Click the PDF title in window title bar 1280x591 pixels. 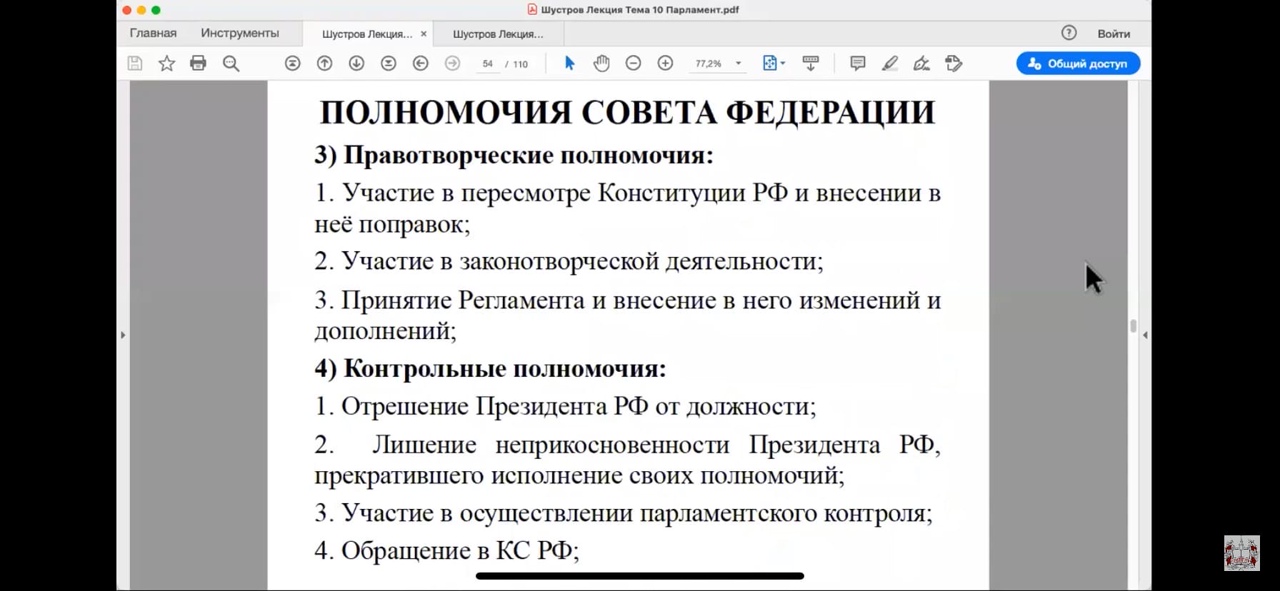pos(640,10)
